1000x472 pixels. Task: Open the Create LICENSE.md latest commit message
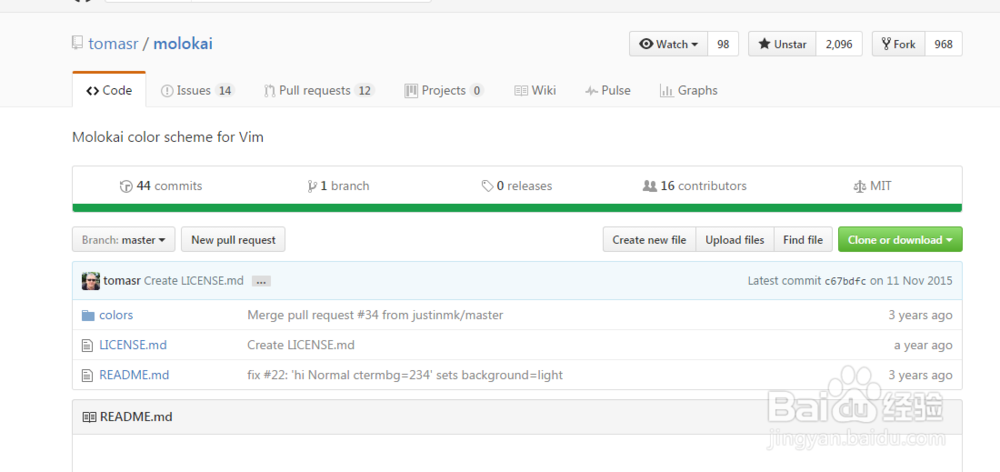[x=194, y=281]
